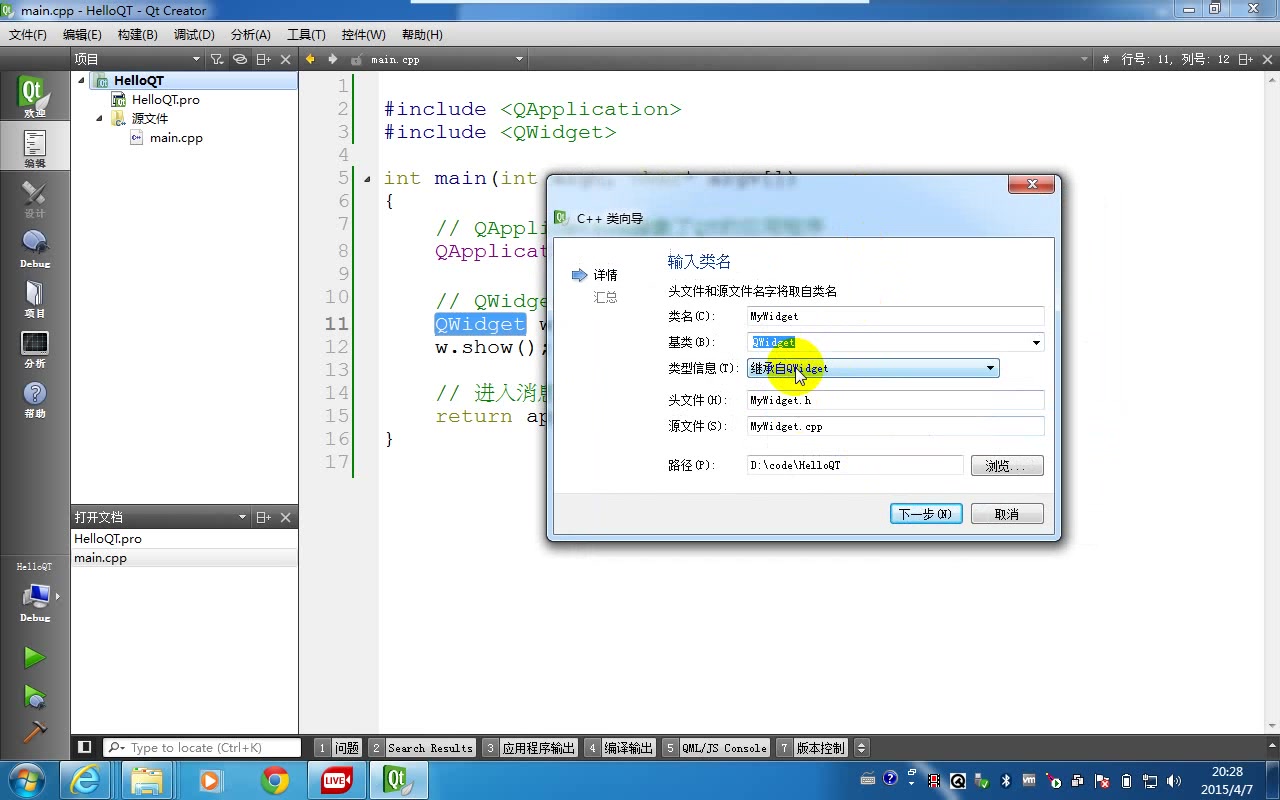Click the filter tree icon in project panel
Image resolution: width=1280 pixels, height=800 pixels.
(216, 59)
